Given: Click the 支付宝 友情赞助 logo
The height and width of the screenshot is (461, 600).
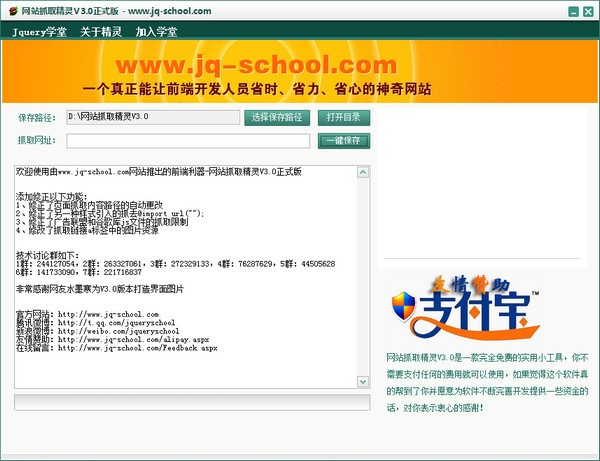Looking at the screenshot, I should pos(465,308).
